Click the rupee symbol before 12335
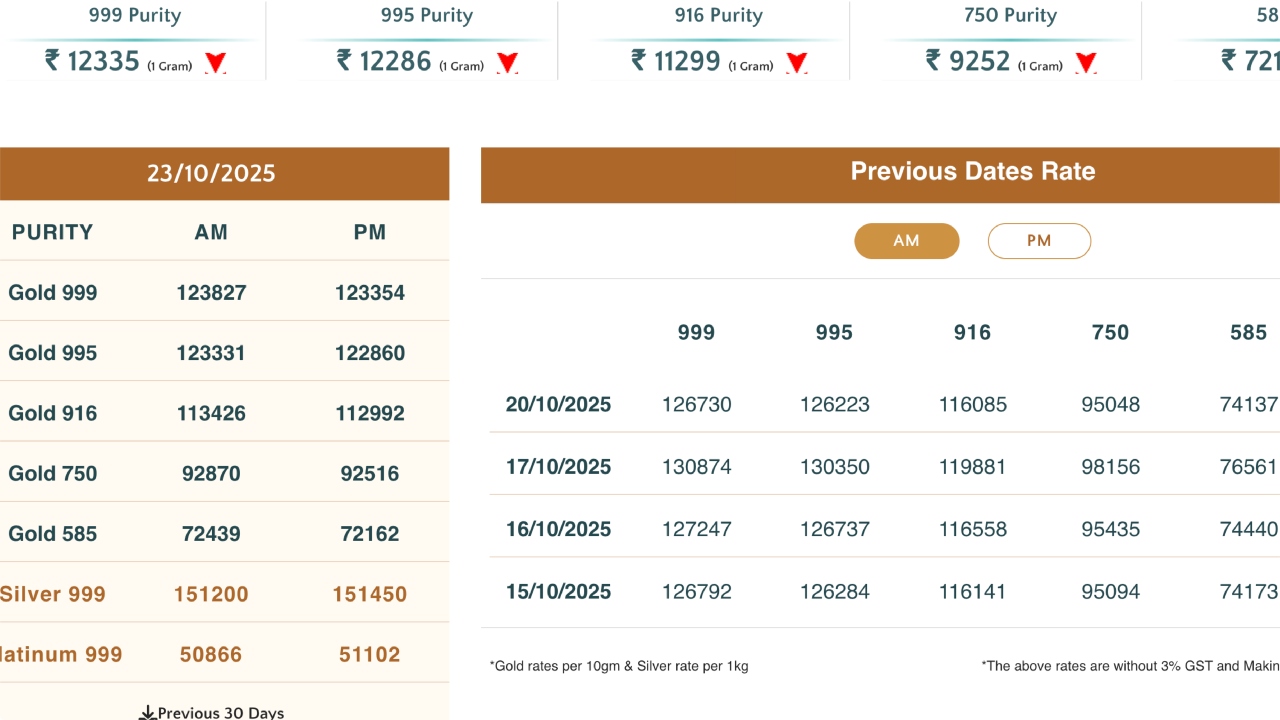1280x720 pixels. point(53,61)
